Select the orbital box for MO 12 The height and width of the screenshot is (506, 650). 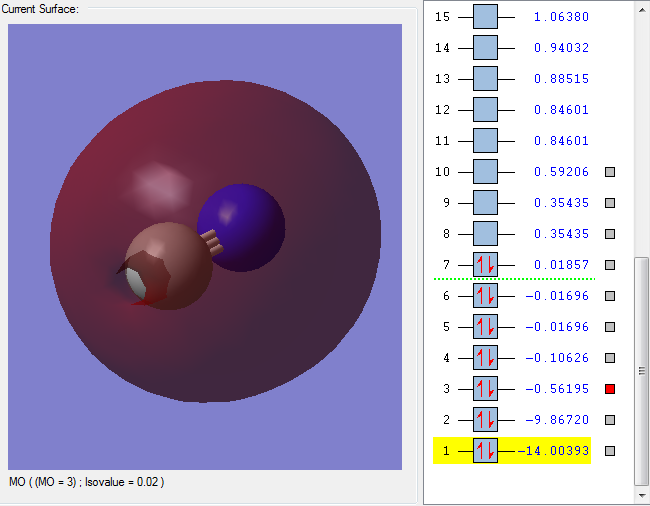point(485,110)
